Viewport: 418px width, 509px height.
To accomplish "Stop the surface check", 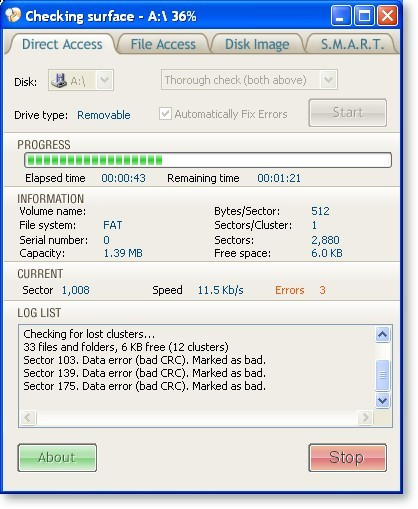I will tap(348, 457).
